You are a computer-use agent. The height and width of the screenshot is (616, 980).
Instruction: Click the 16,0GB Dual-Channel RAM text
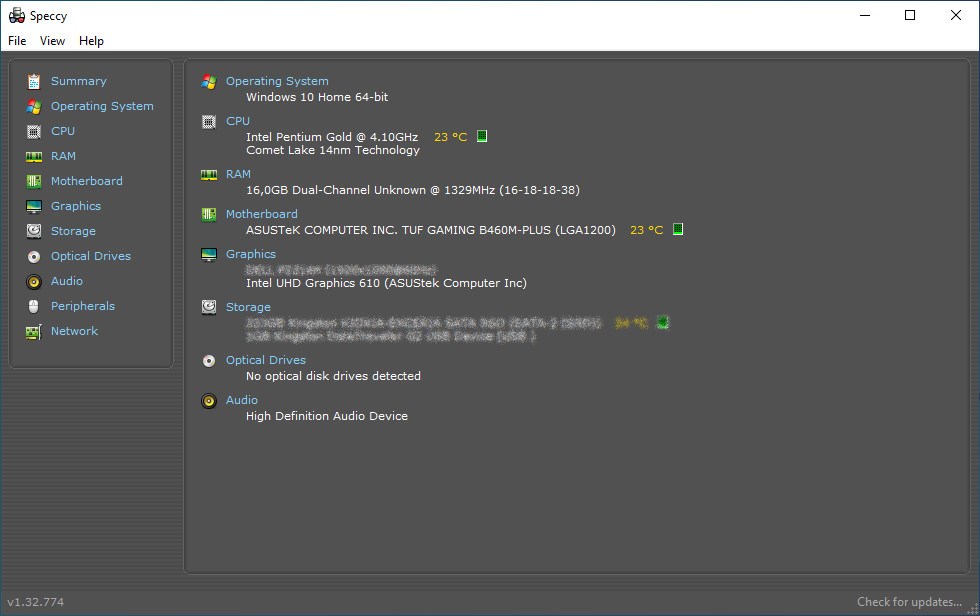click(412, 190)
